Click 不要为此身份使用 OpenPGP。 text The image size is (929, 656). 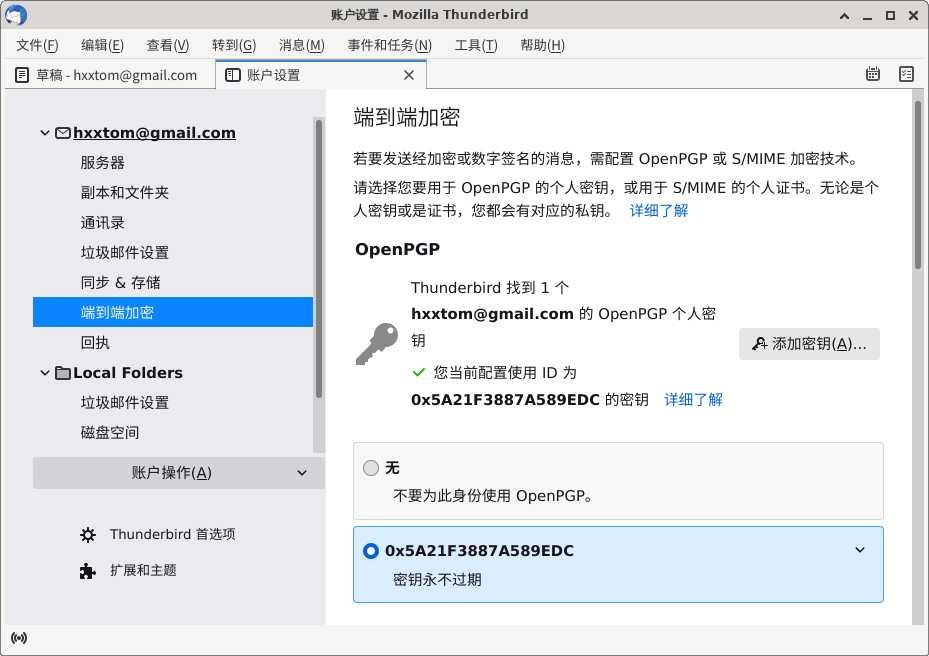(x=493, y=495)
